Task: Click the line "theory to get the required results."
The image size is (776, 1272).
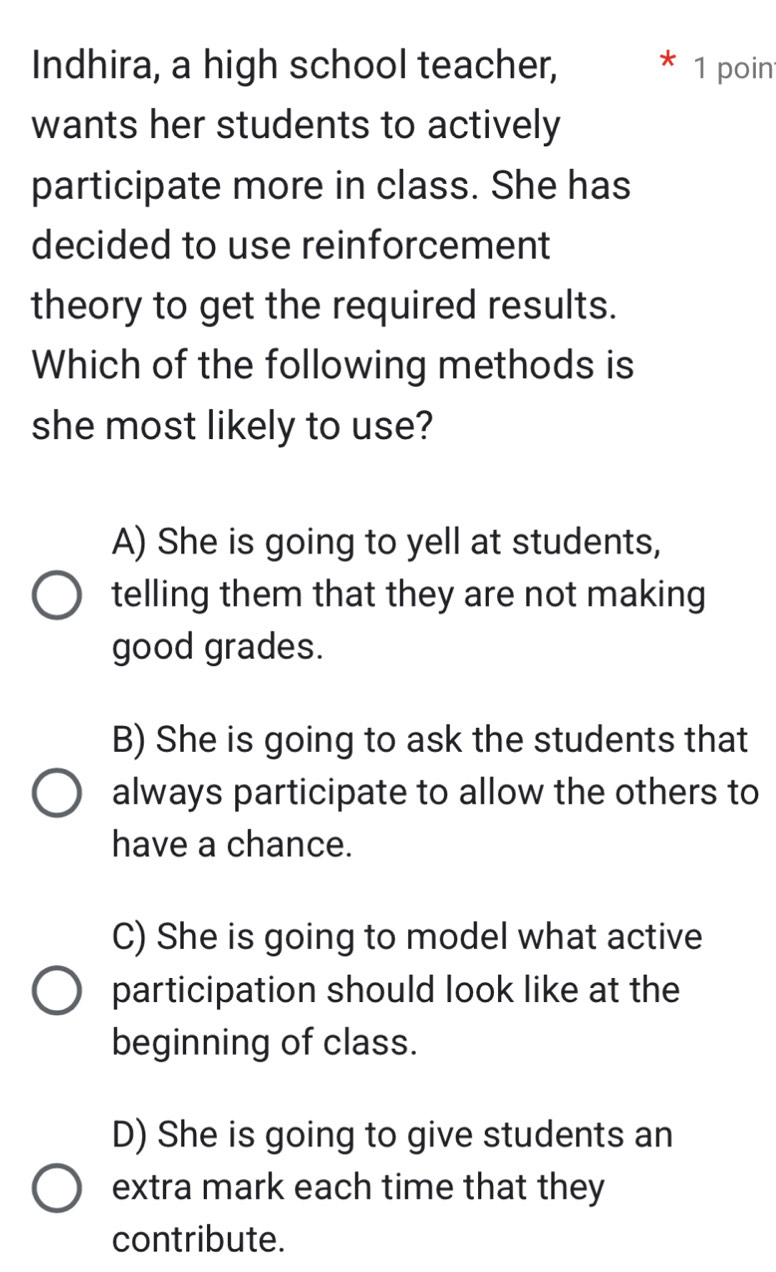Action: (323, 305)
